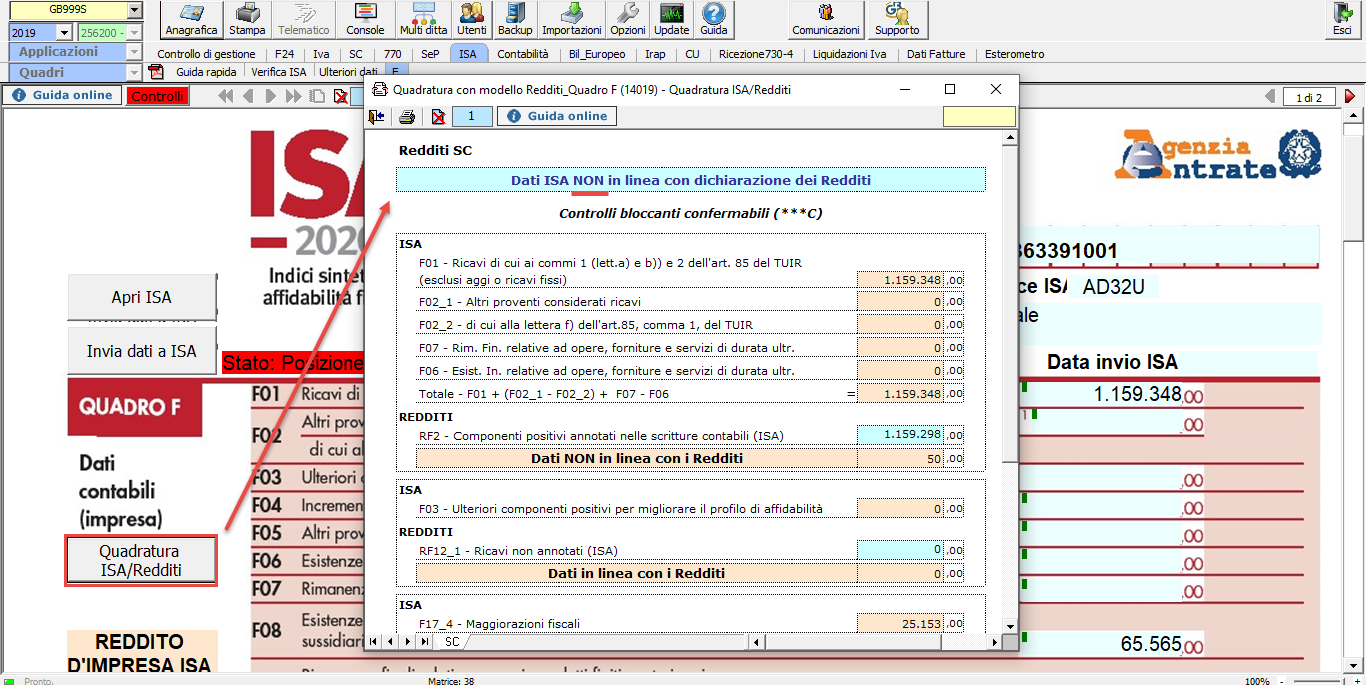Click the copy pages icon in main toolbar
This screenshot has height=685, width=1366.
click(x=317, y=96)
